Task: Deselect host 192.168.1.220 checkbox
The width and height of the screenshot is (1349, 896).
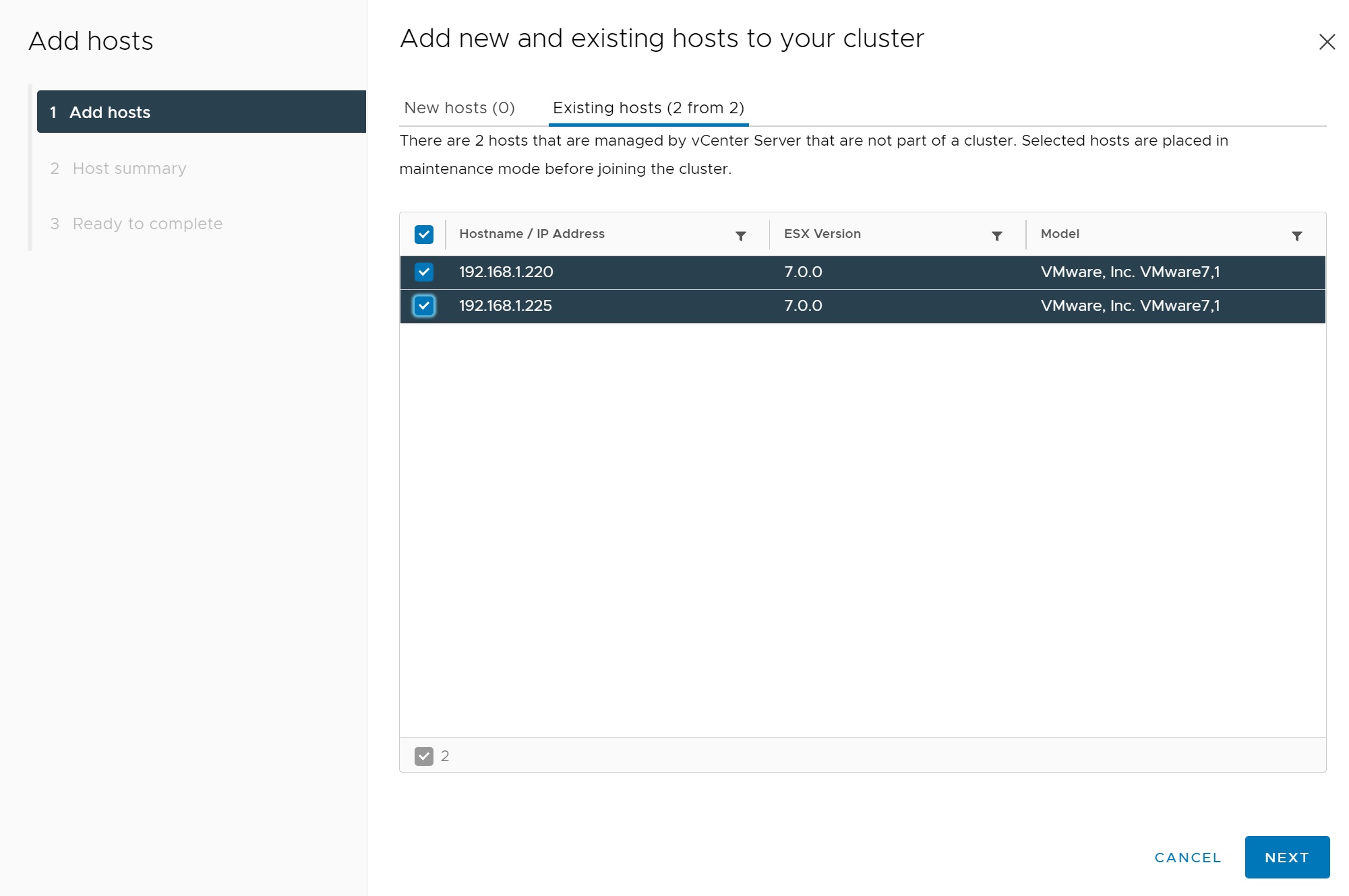Action: pyautogui.click(x=424, y=272)
